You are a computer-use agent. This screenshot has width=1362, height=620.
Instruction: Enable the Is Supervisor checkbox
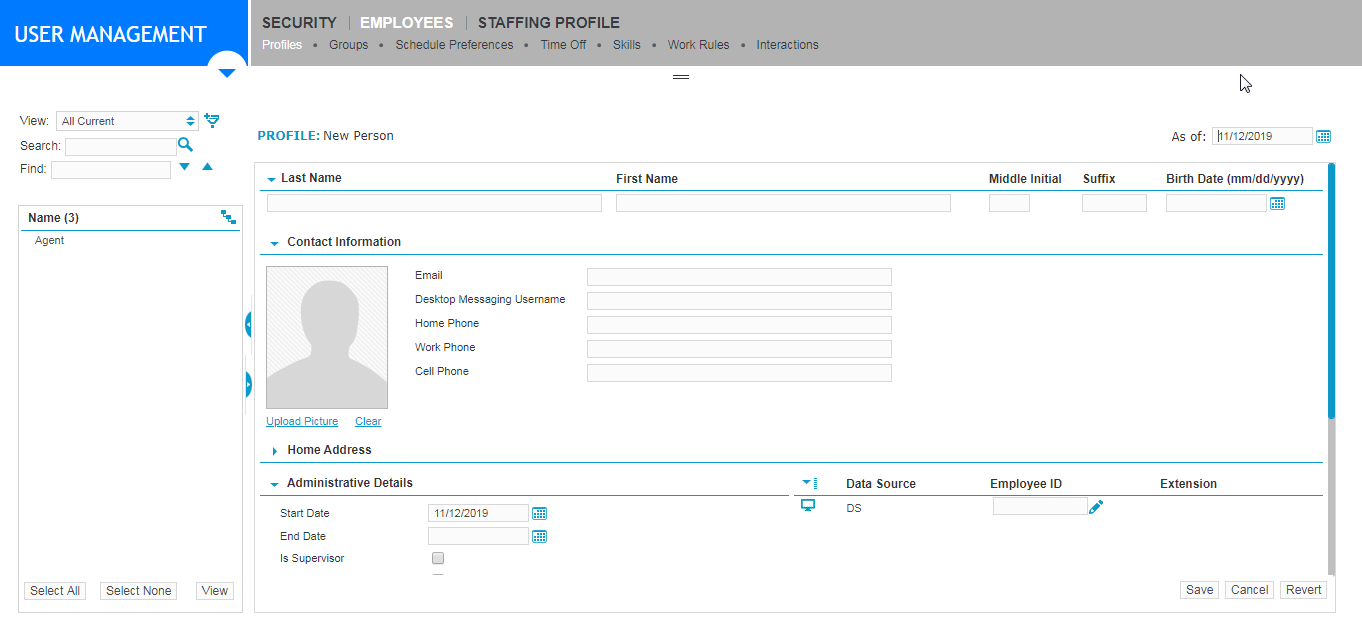coord(438,558)
